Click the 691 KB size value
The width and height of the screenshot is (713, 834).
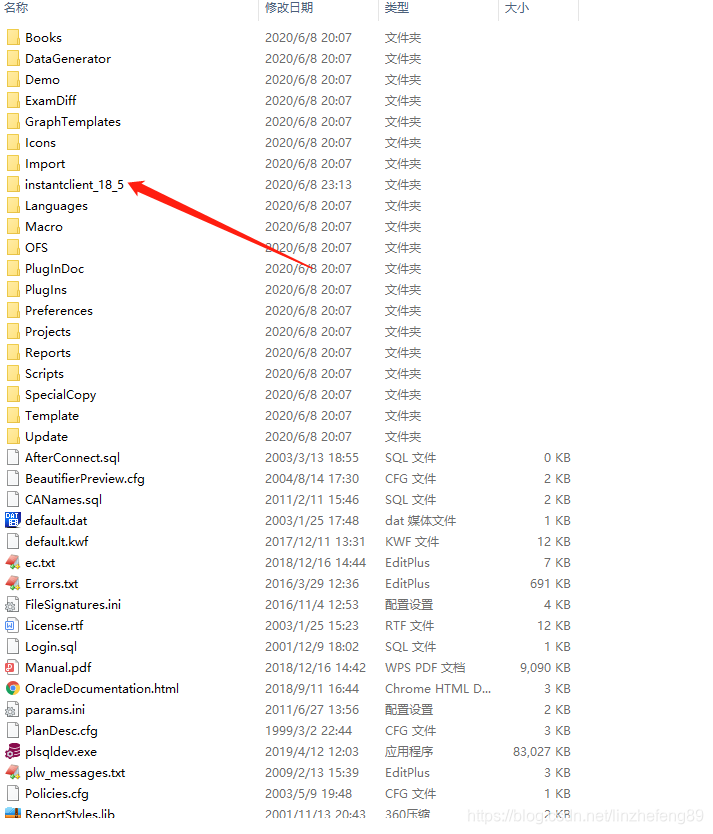tap(550, 583)
